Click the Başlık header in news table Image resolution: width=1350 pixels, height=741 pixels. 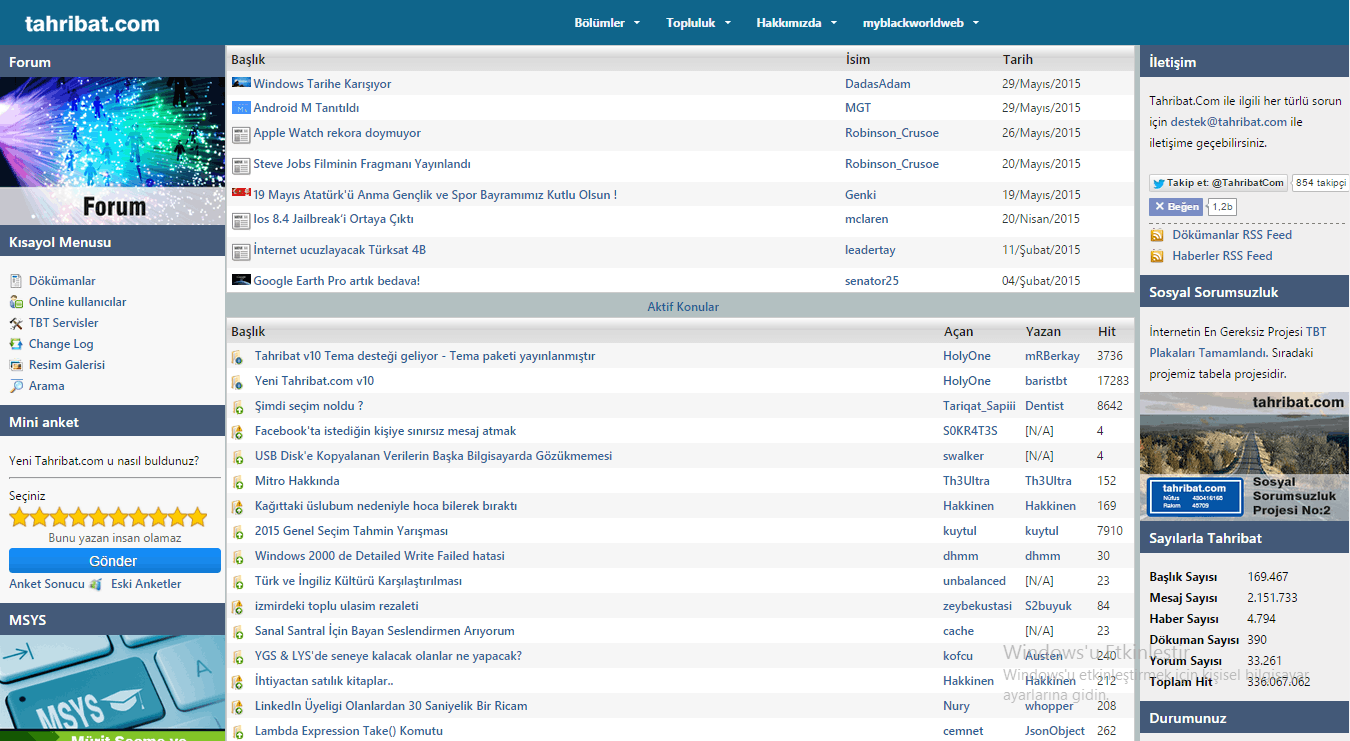coord(248,60)
